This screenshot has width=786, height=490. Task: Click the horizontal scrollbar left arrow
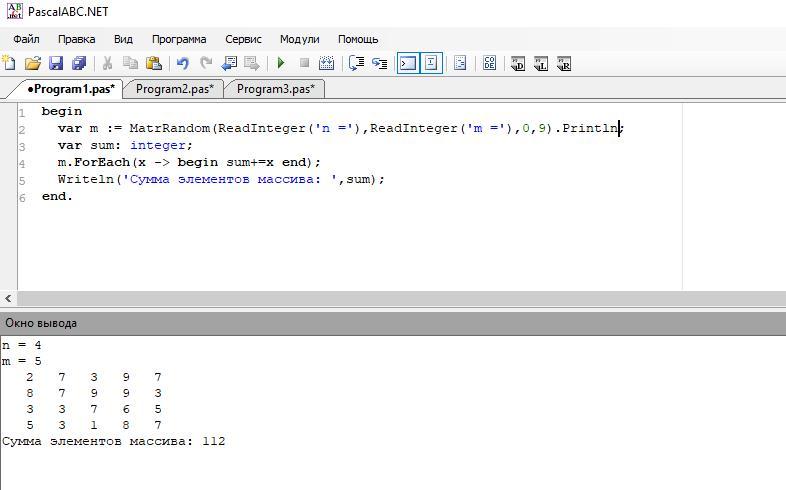(8, 299)
